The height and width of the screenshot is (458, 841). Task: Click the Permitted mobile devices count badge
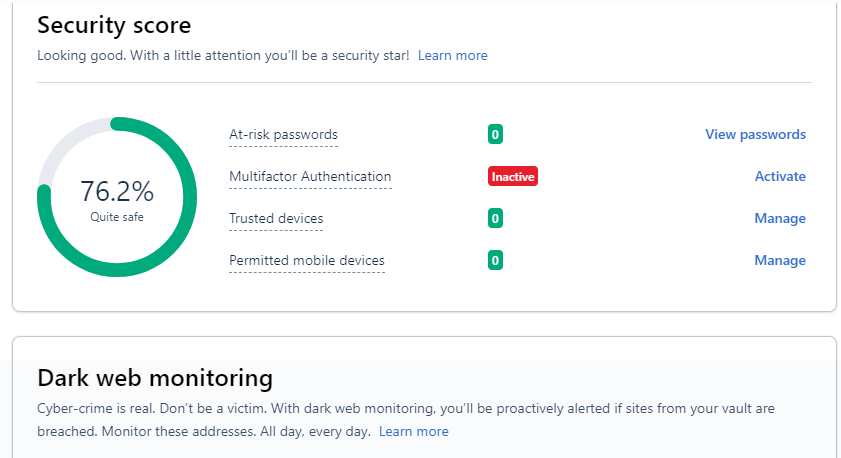[495, 260]
